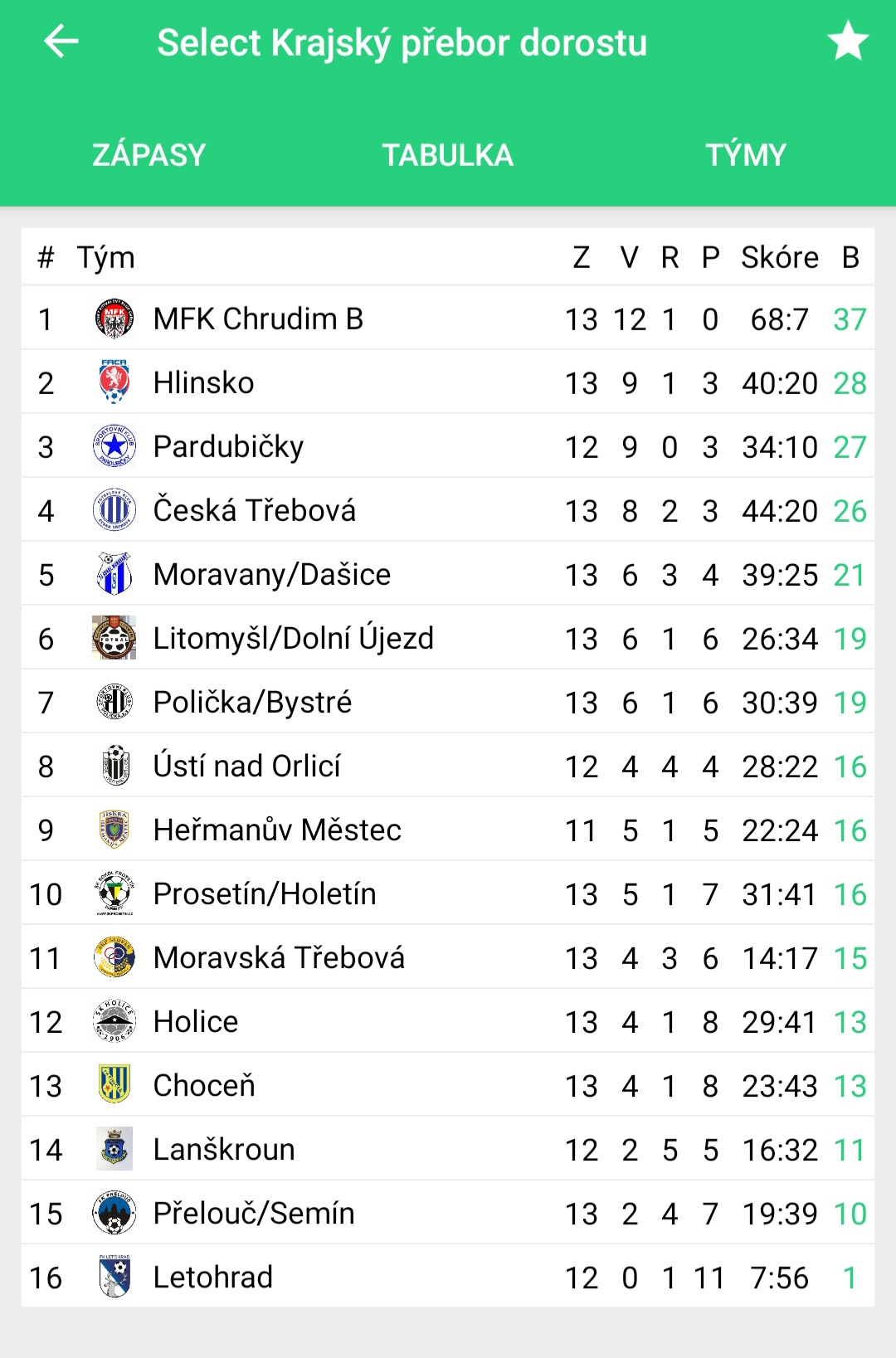Tap the Moravany/Dašice club logo
Image resolution: width=896 pixels, height=1358 pixels.
114,574
